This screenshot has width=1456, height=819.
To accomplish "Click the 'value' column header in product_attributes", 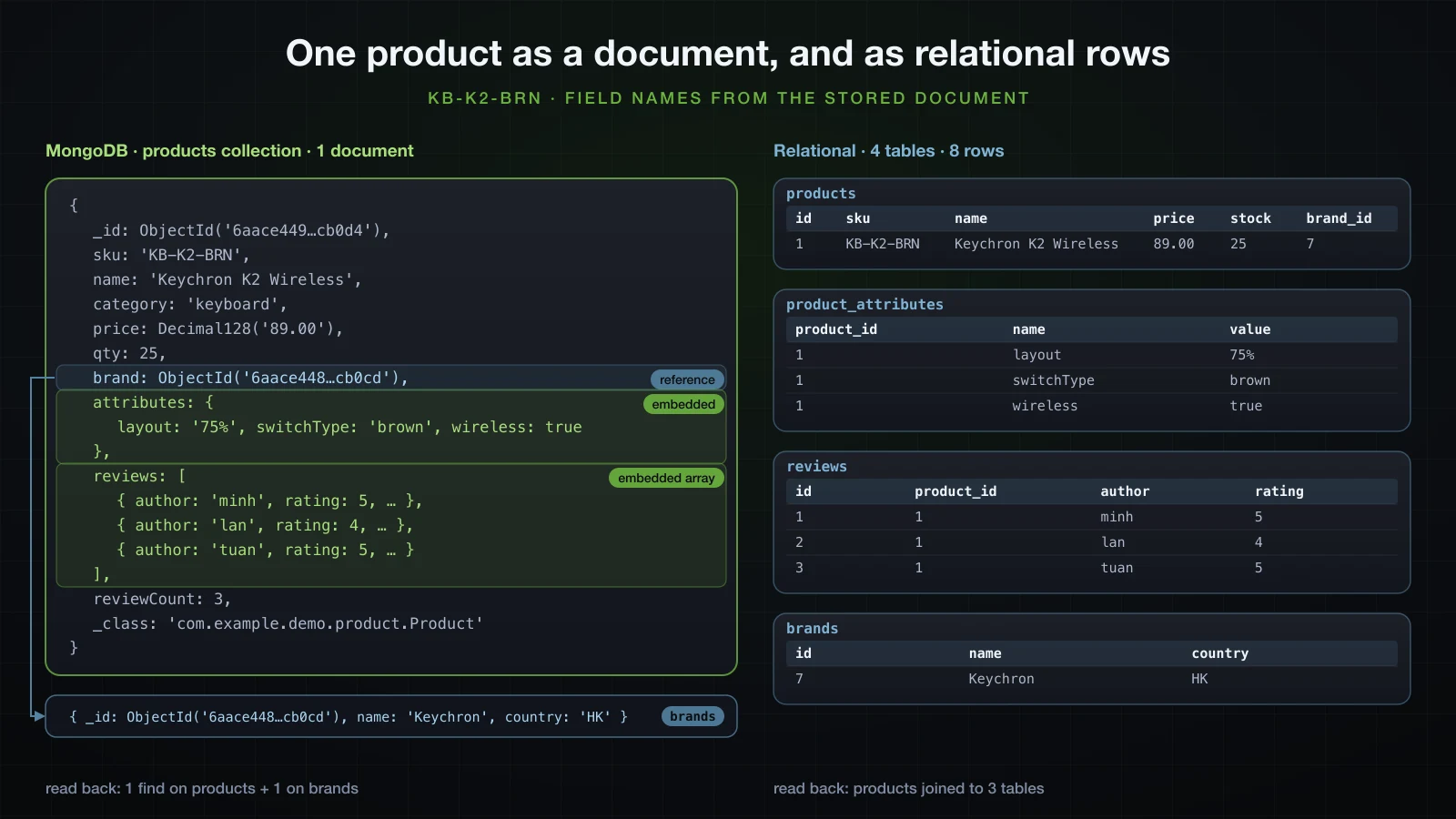I will point(1250,329).
